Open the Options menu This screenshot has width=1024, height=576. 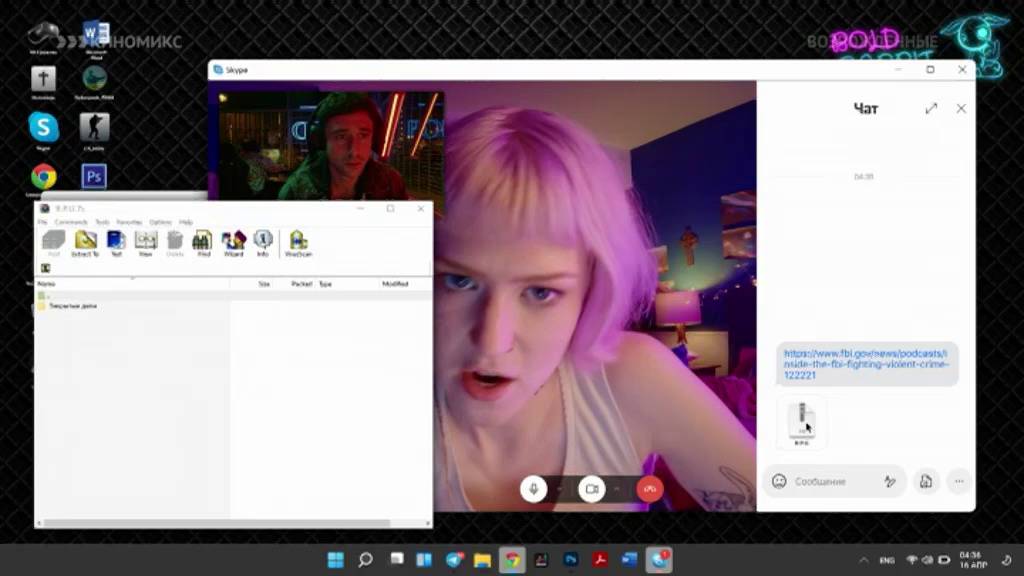(x=161, y=222)
